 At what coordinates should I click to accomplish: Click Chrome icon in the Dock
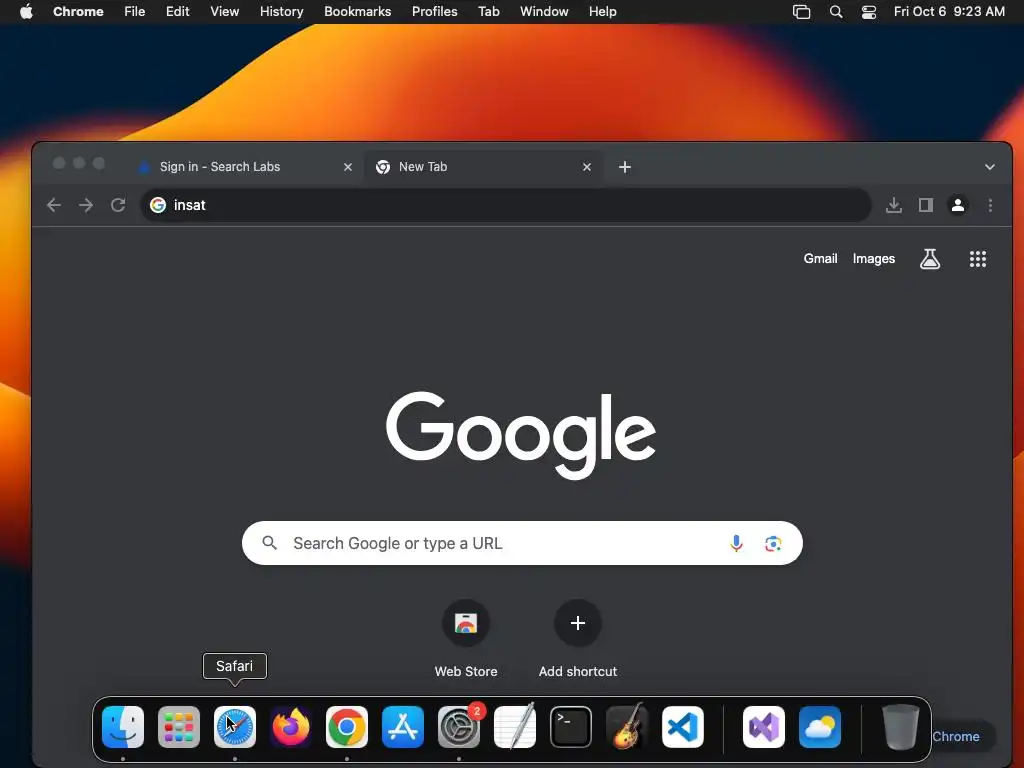[347, 727]
